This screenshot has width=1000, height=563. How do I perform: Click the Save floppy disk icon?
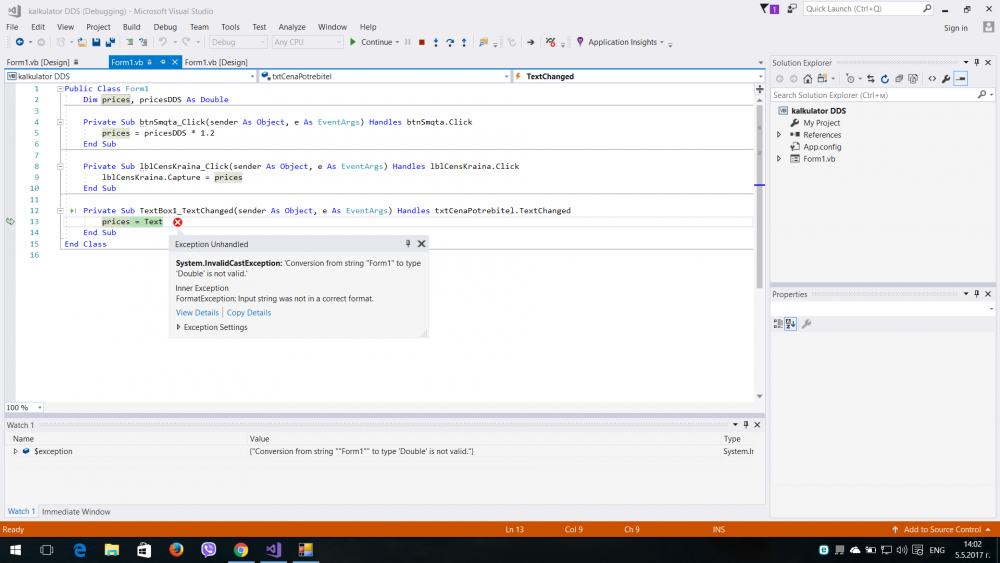pyautogui.click(x=96, y=42)
